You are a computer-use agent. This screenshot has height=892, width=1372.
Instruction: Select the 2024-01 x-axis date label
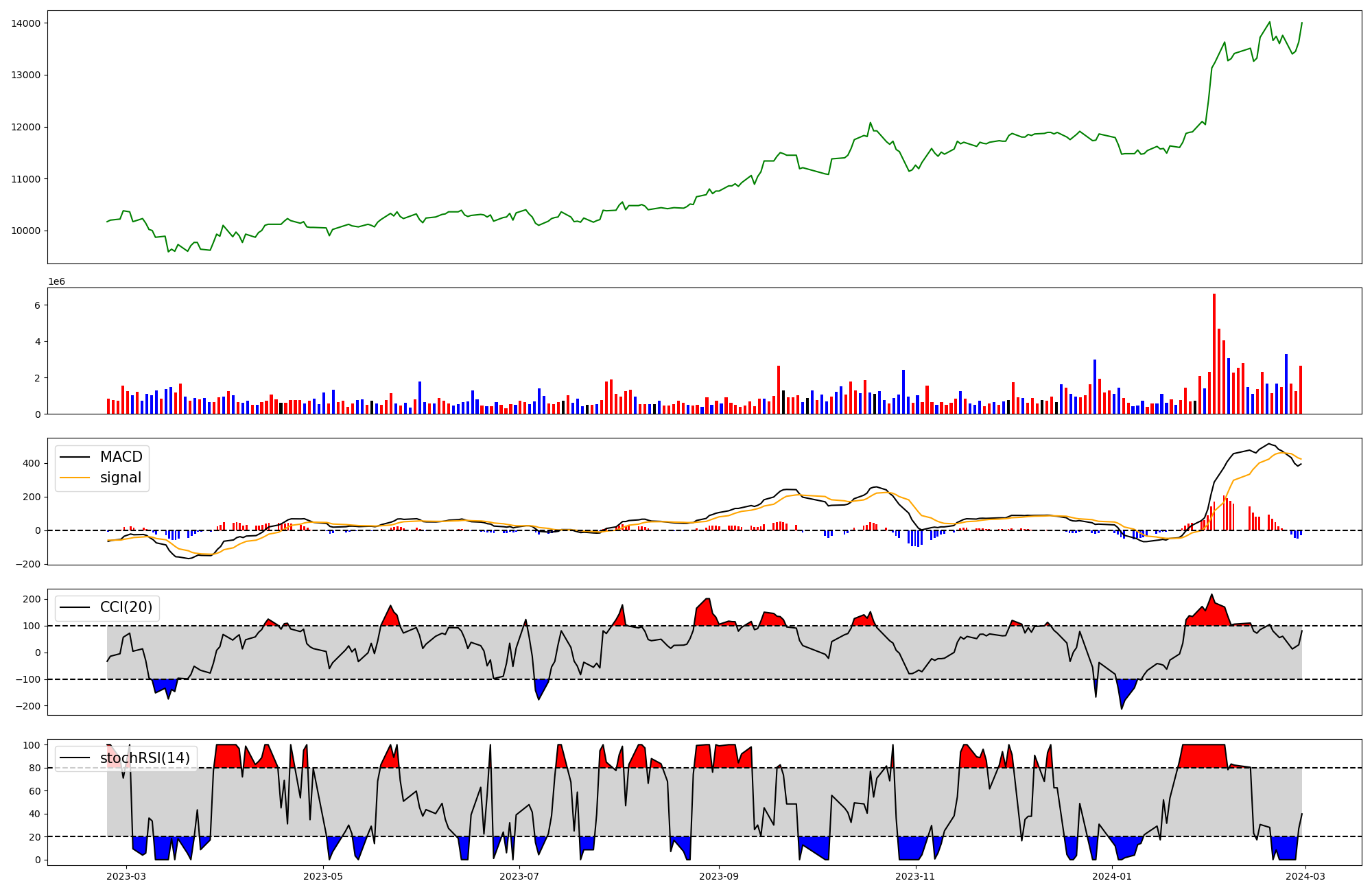click(1111, 876)
